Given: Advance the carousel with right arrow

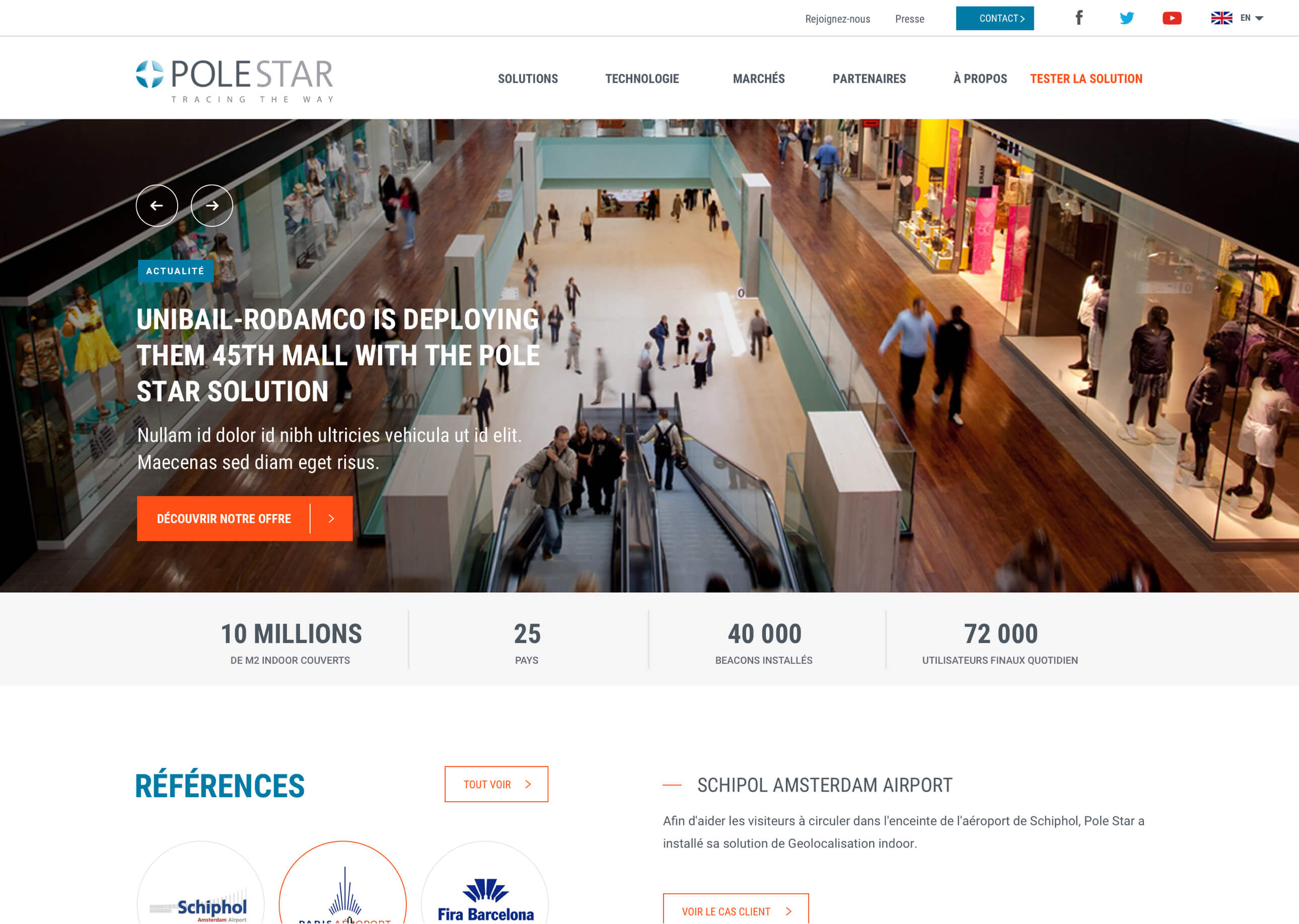Looking at the screenshot, I should [212, 205].
